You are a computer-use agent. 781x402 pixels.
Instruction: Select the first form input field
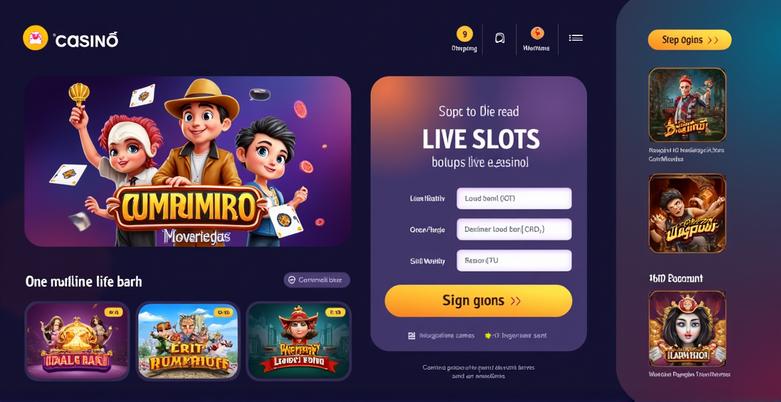pyautogui.click(x=514, y=198)
